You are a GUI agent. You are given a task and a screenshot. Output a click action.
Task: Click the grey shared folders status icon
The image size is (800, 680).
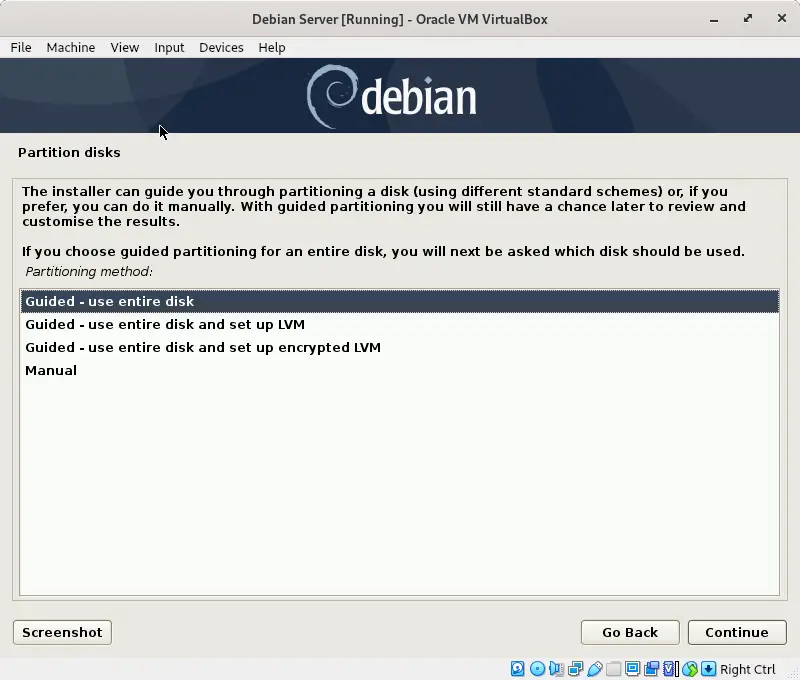pos(613,669)
